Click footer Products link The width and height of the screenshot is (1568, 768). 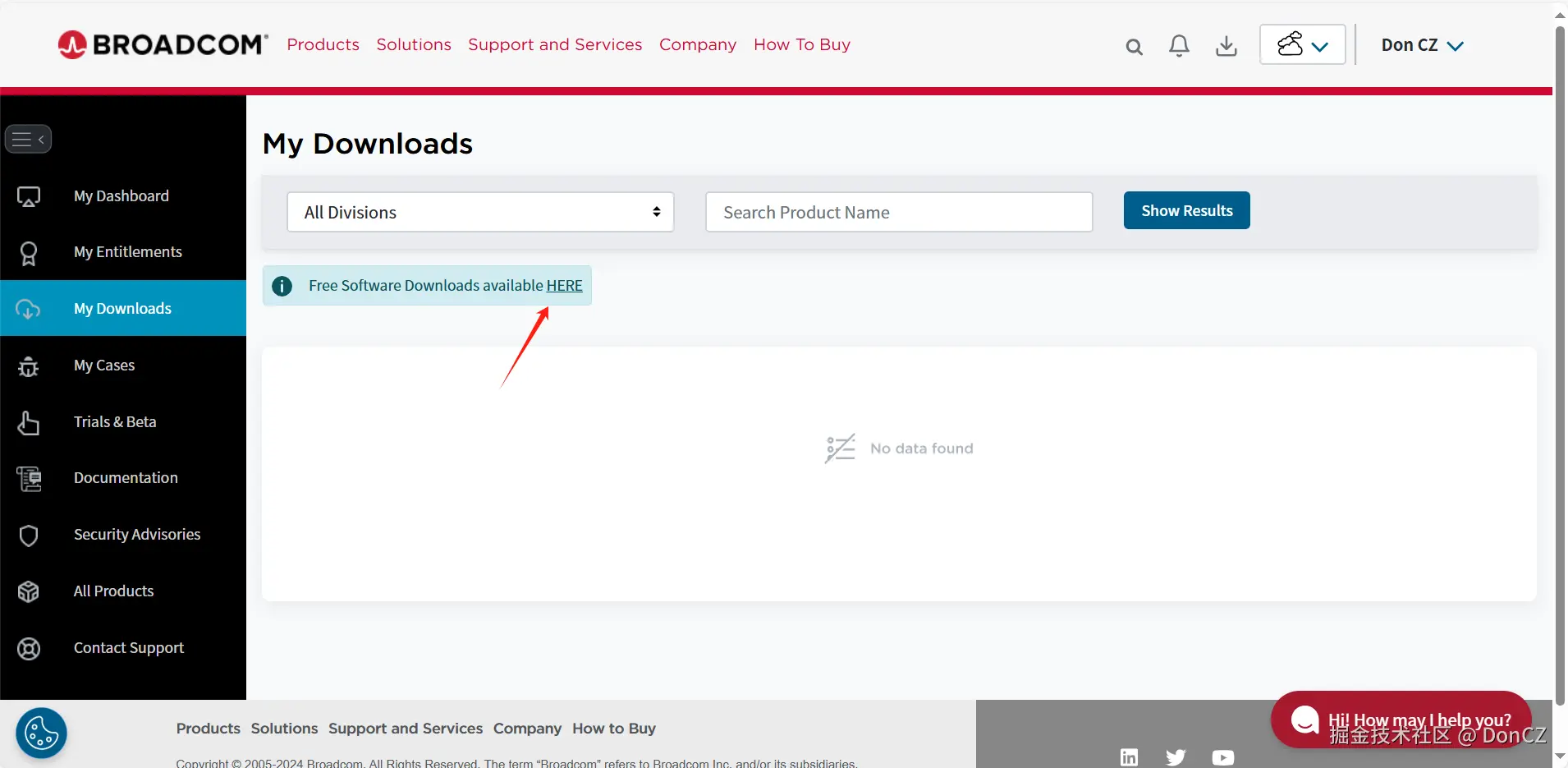(x=209, y=728)
